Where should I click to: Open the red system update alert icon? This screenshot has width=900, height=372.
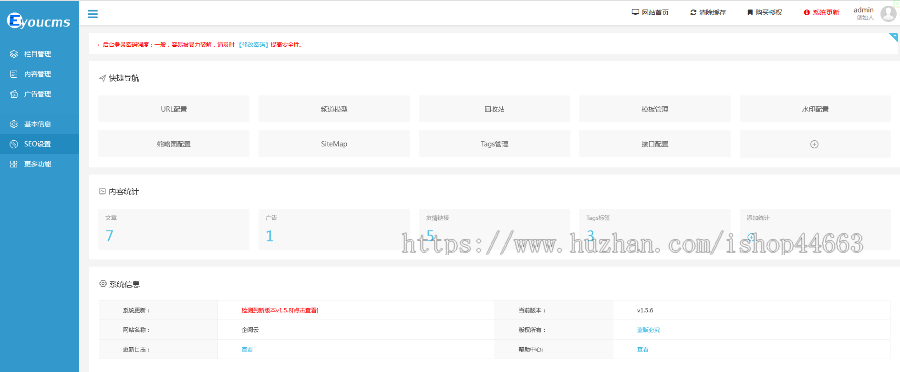806,12
